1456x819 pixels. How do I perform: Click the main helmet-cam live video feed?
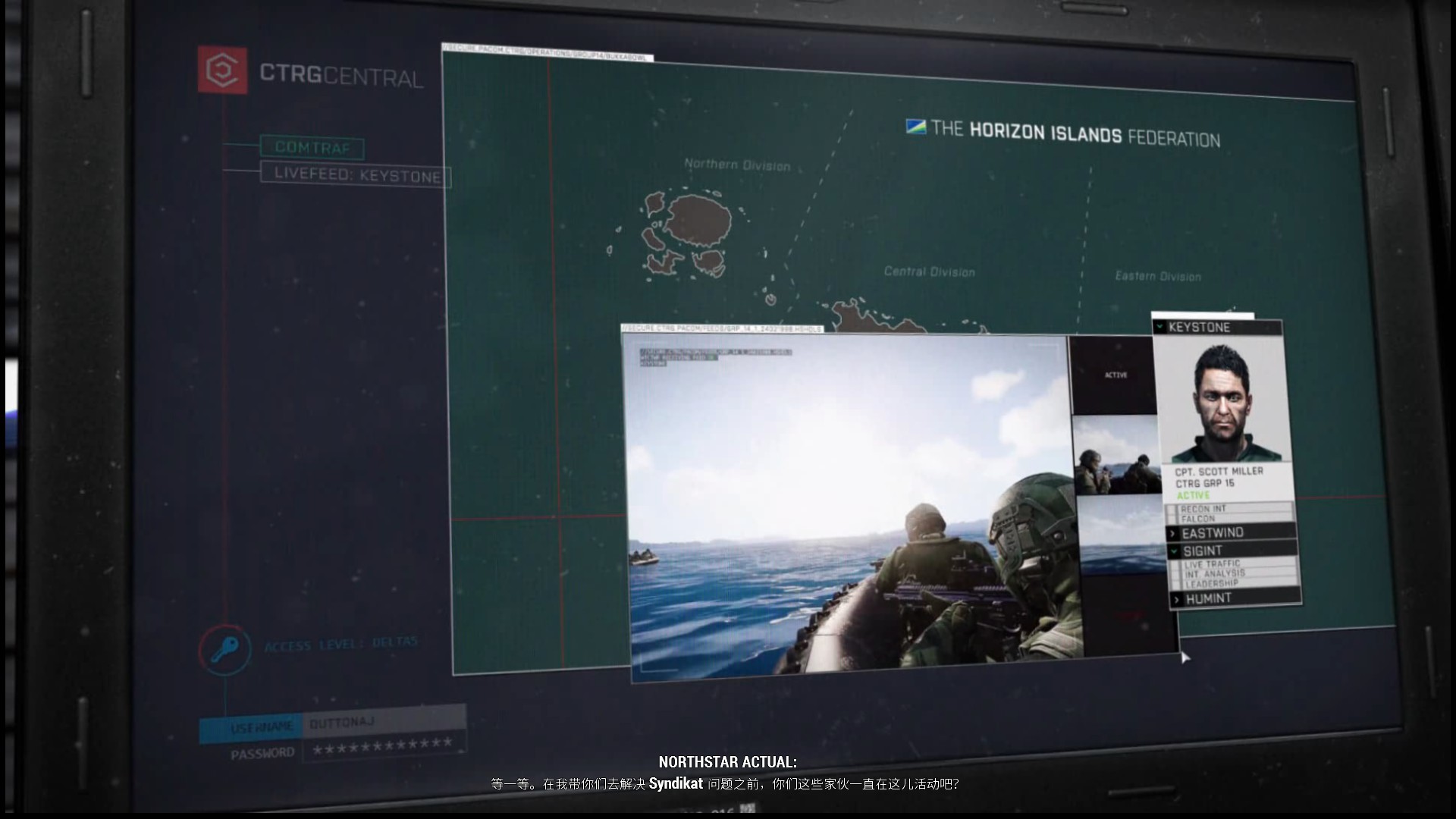point(851,507)
